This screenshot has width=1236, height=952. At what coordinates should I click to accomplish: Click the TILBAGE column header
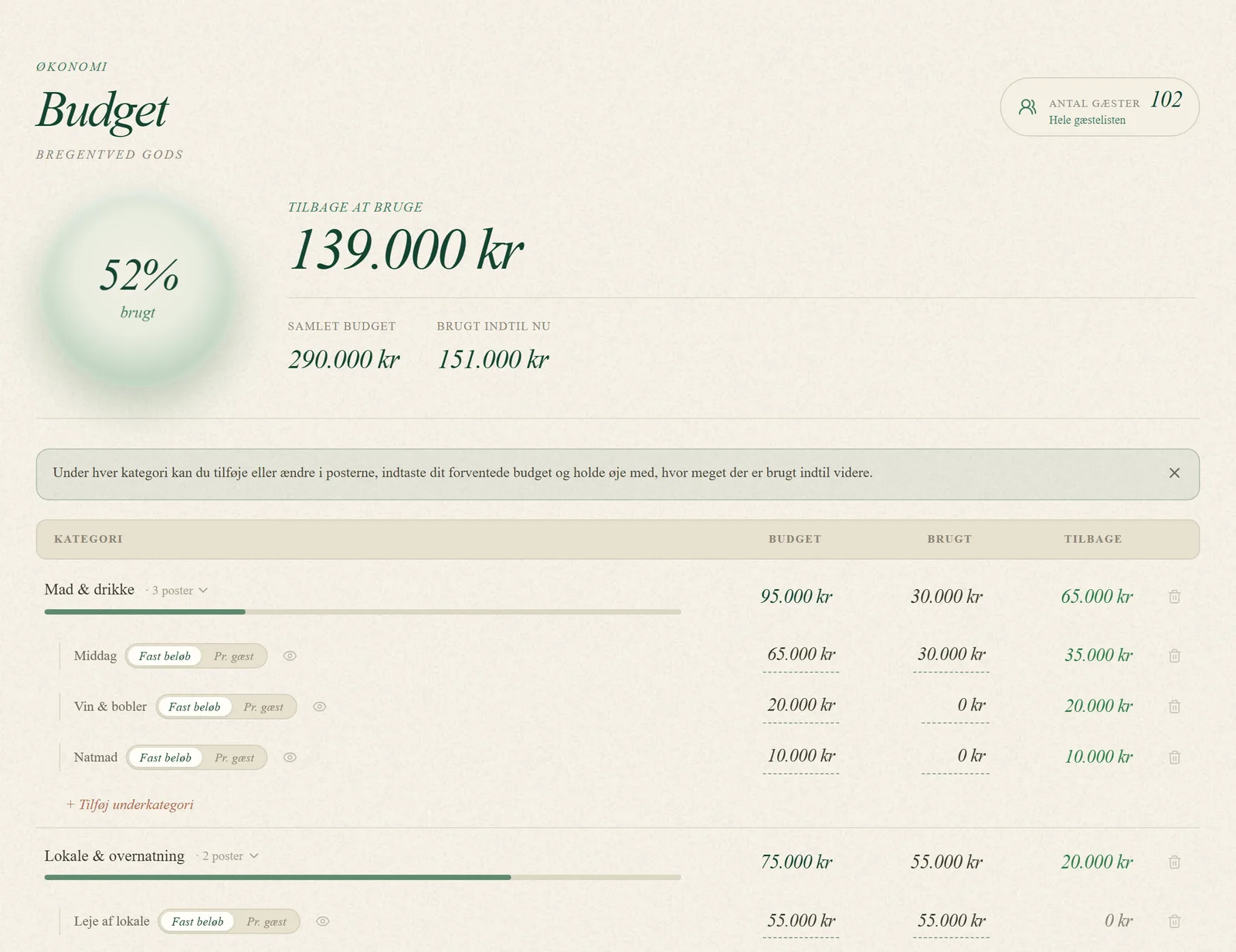(x=1093, y=539)
